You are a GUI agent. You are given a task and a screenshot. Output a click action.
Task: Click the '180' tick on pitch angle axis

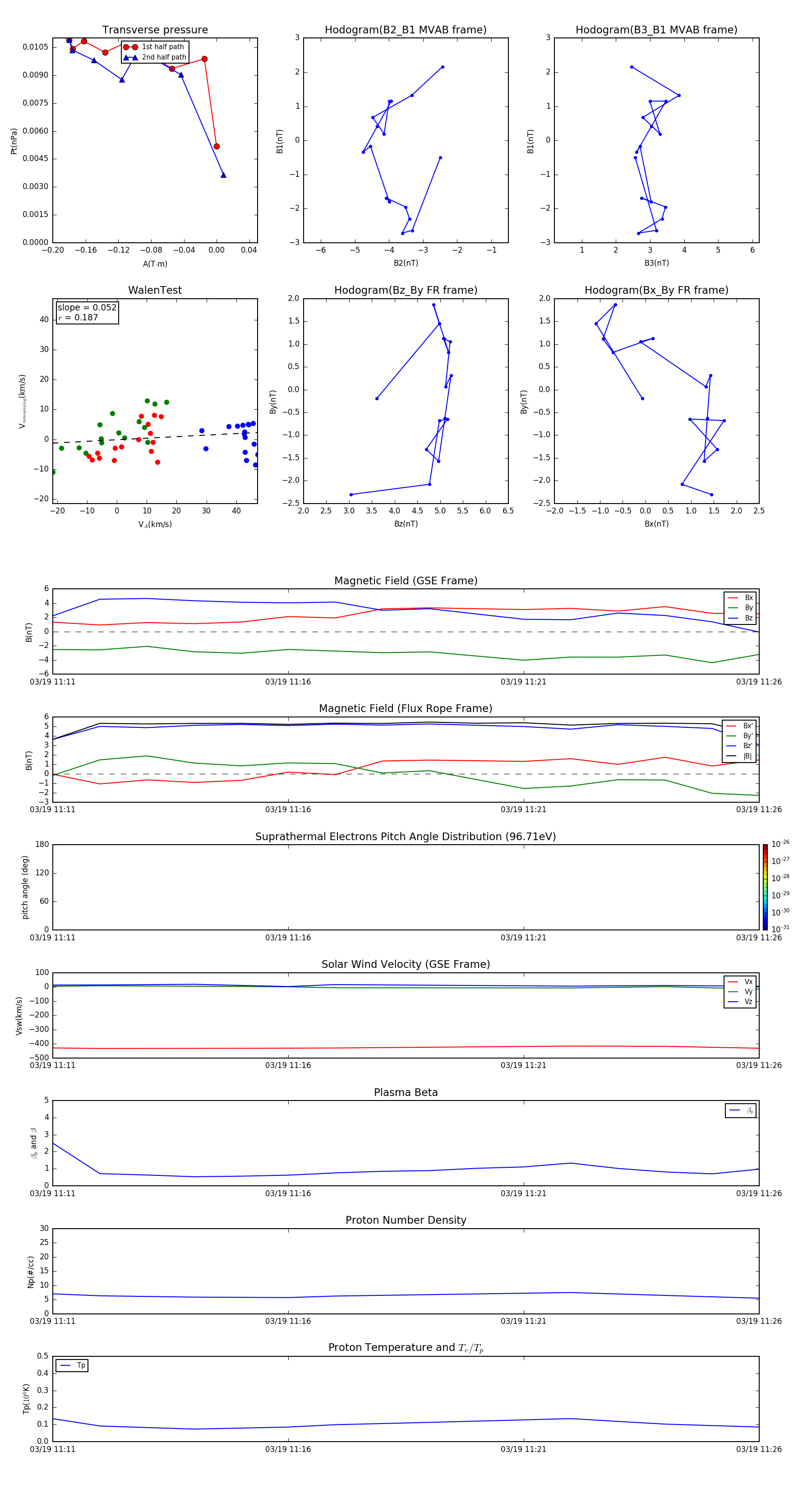pos(42,845)
